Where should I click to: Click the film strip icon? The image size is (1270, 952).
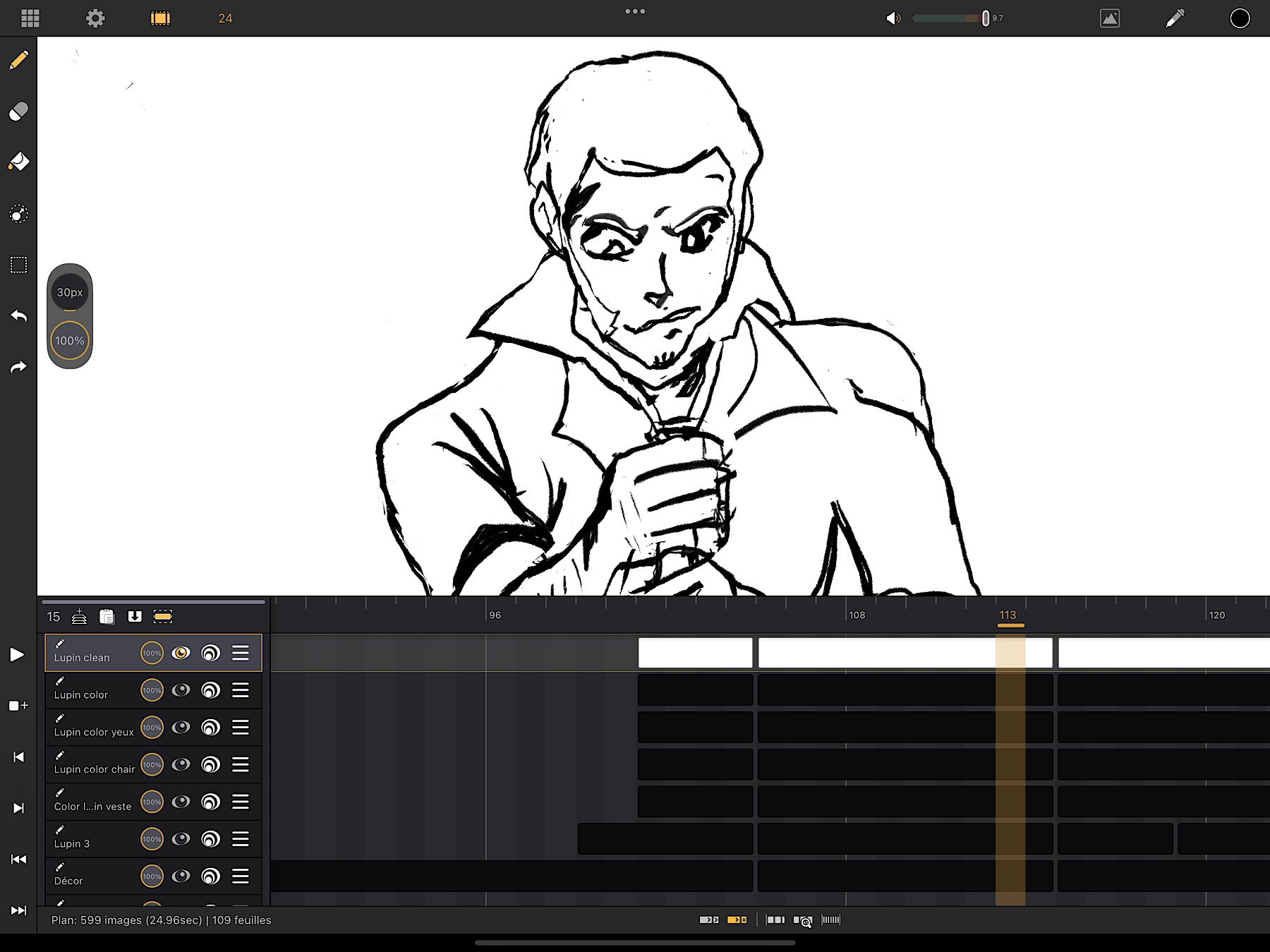160,18
